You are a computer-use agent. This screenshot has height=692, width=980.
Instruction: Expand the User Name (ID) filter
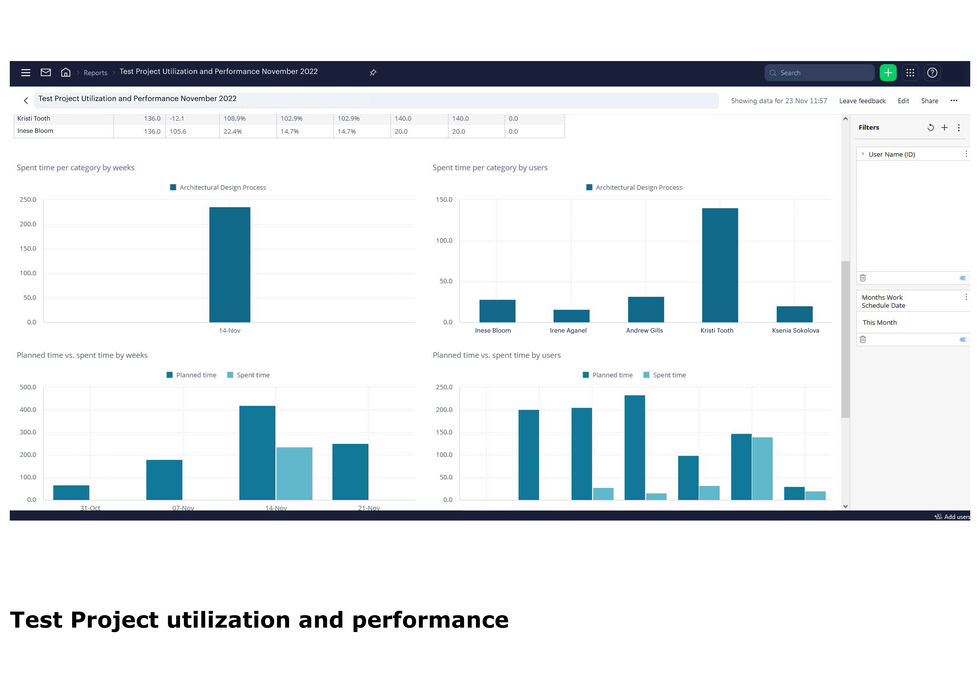[863, 154]
